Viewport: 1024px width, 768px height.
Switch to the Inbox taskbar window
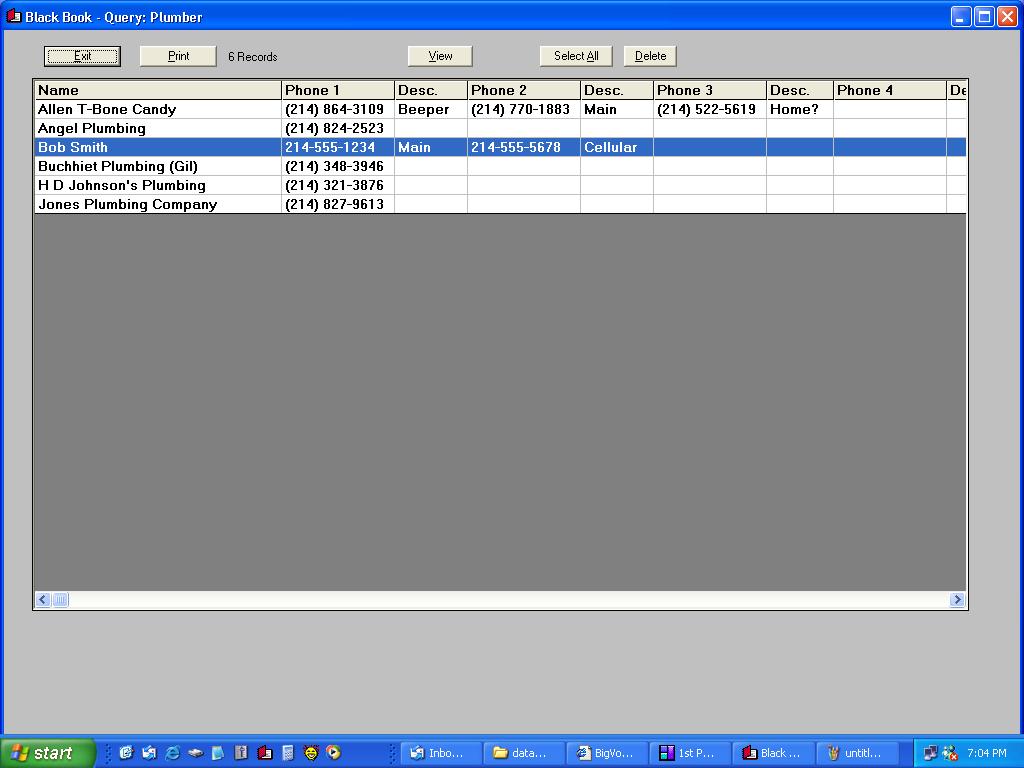pyautogui.click(x=440, y=753)
